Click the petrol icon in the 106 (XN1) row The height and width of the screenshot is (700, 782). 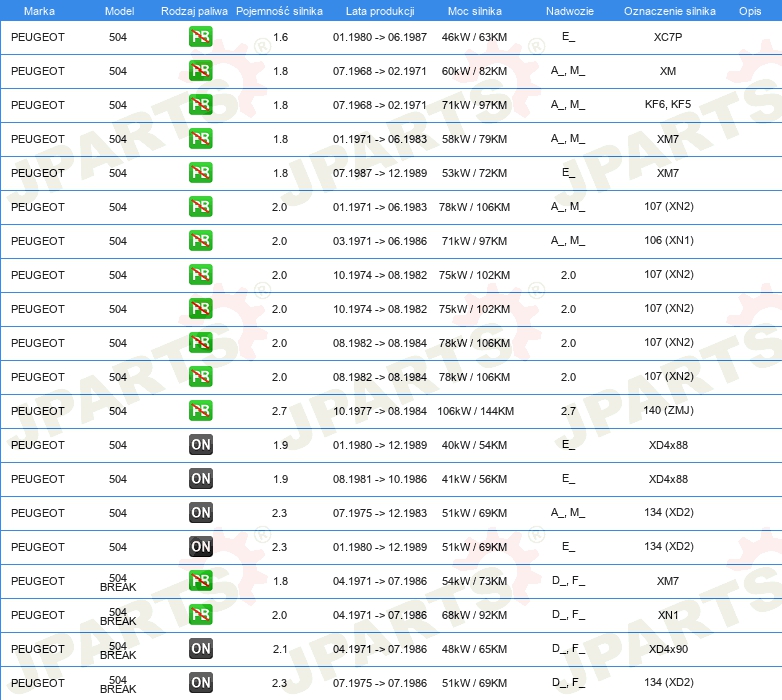pyautogui.click(x=201, y=241)
